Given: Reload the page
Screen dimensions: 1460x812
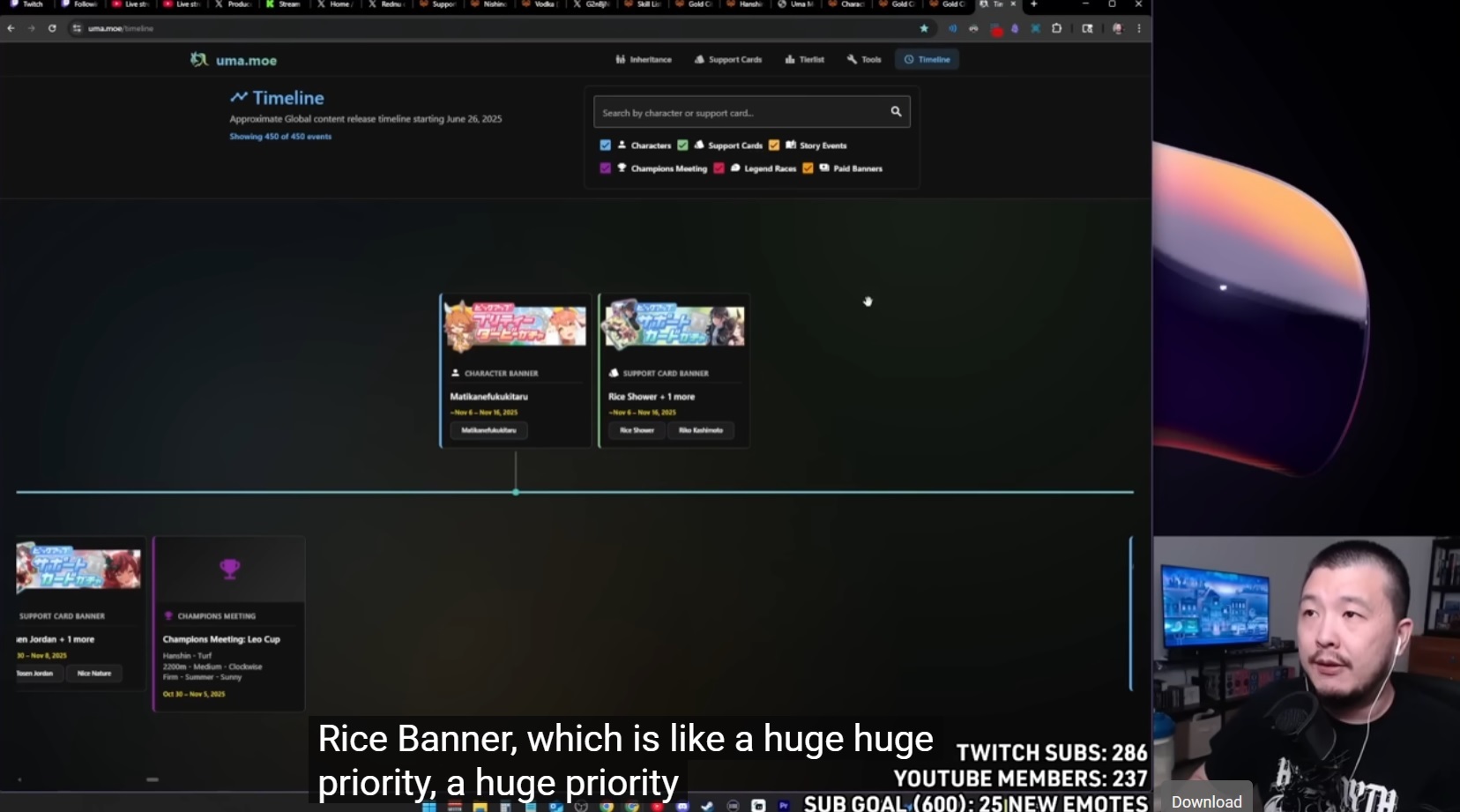Looking at the screenshot, I should point(52,28).
